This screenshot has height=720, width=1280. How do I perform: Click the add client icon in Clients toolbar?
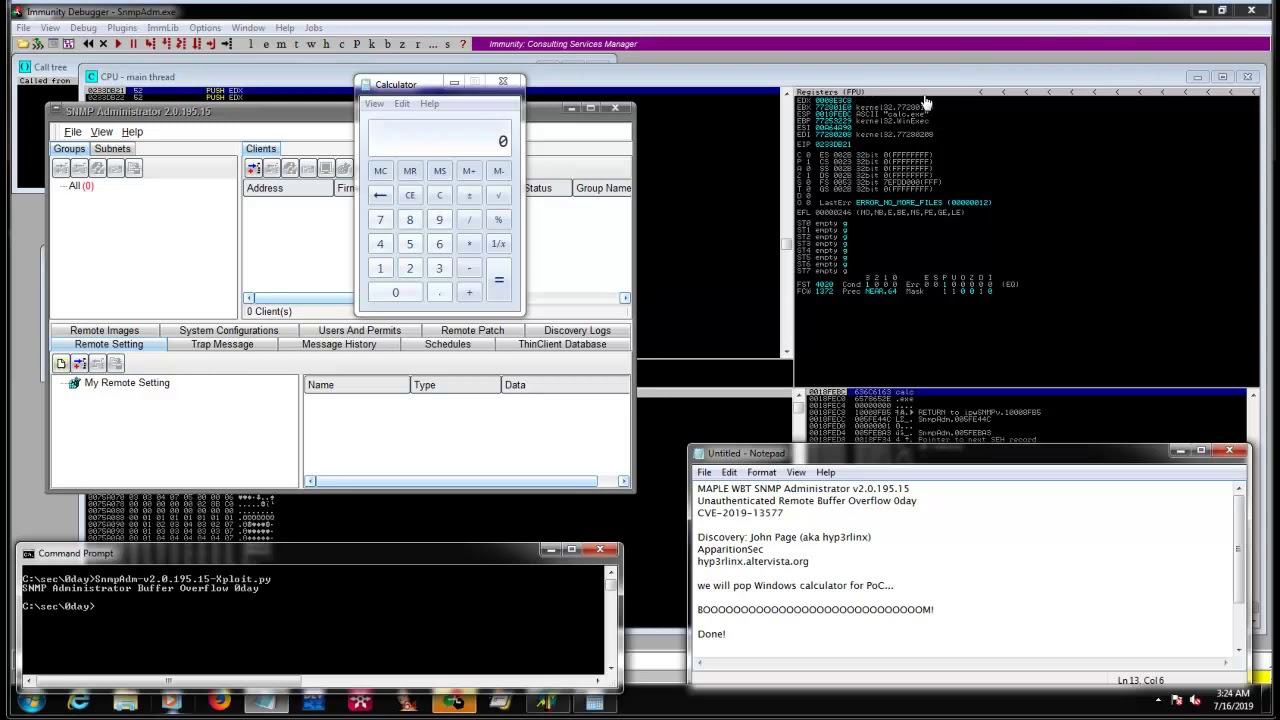pyautogui.click(x=254, y=169)
